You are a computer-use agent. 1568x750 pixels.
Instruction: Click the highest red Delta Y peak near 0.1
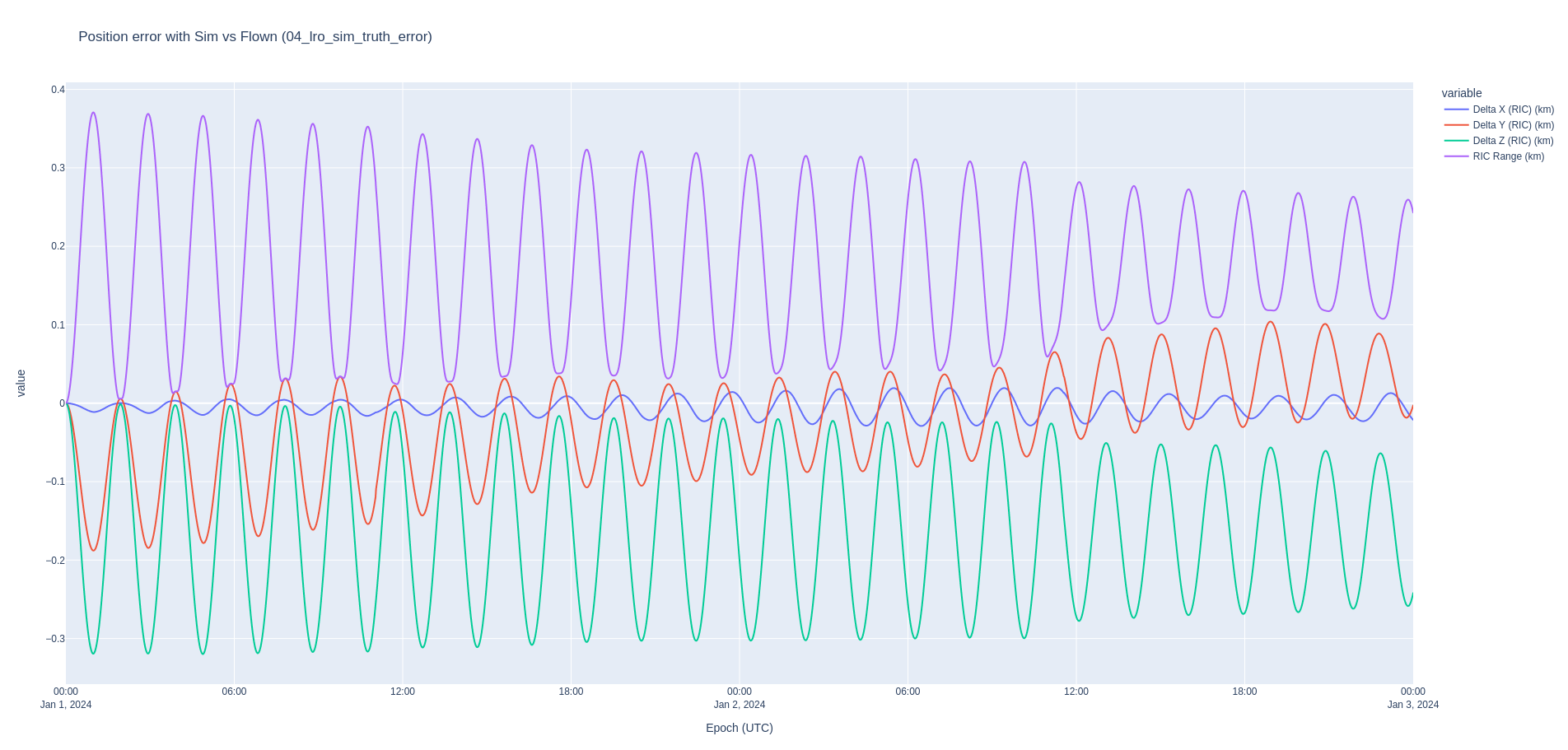[x=1271, y=322]
